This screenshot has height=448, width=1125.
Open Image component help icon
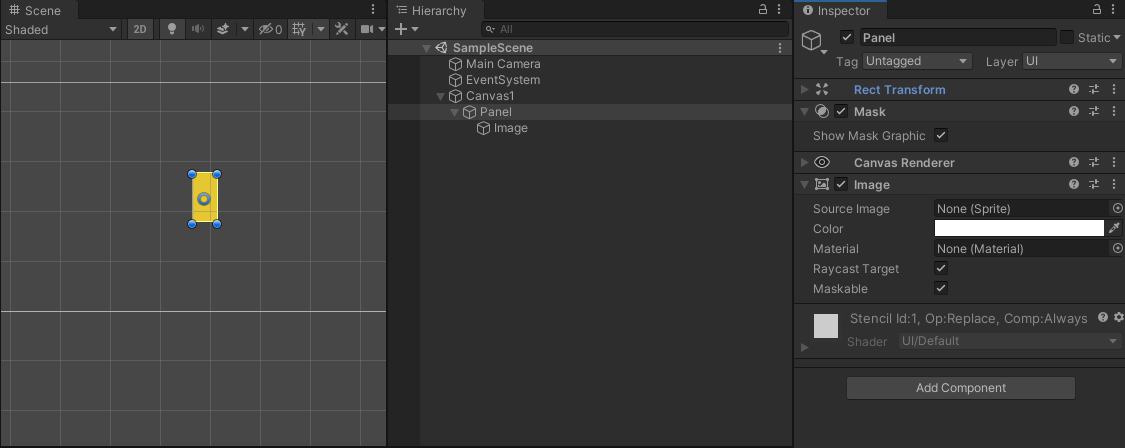click(1073, 185)
